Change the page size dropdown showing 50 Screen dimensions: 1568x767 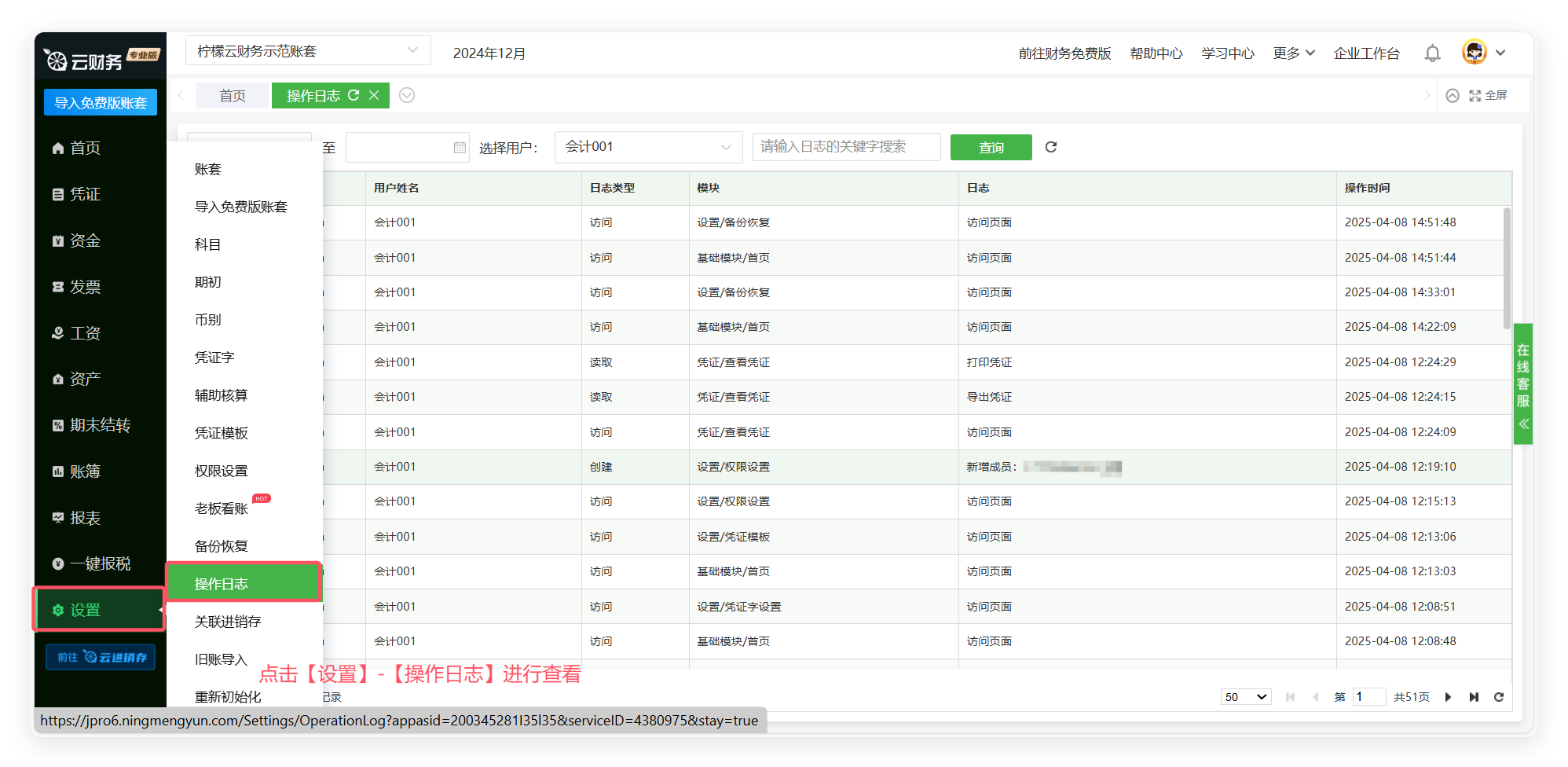pyautogui.click(x=1245, y=697)
